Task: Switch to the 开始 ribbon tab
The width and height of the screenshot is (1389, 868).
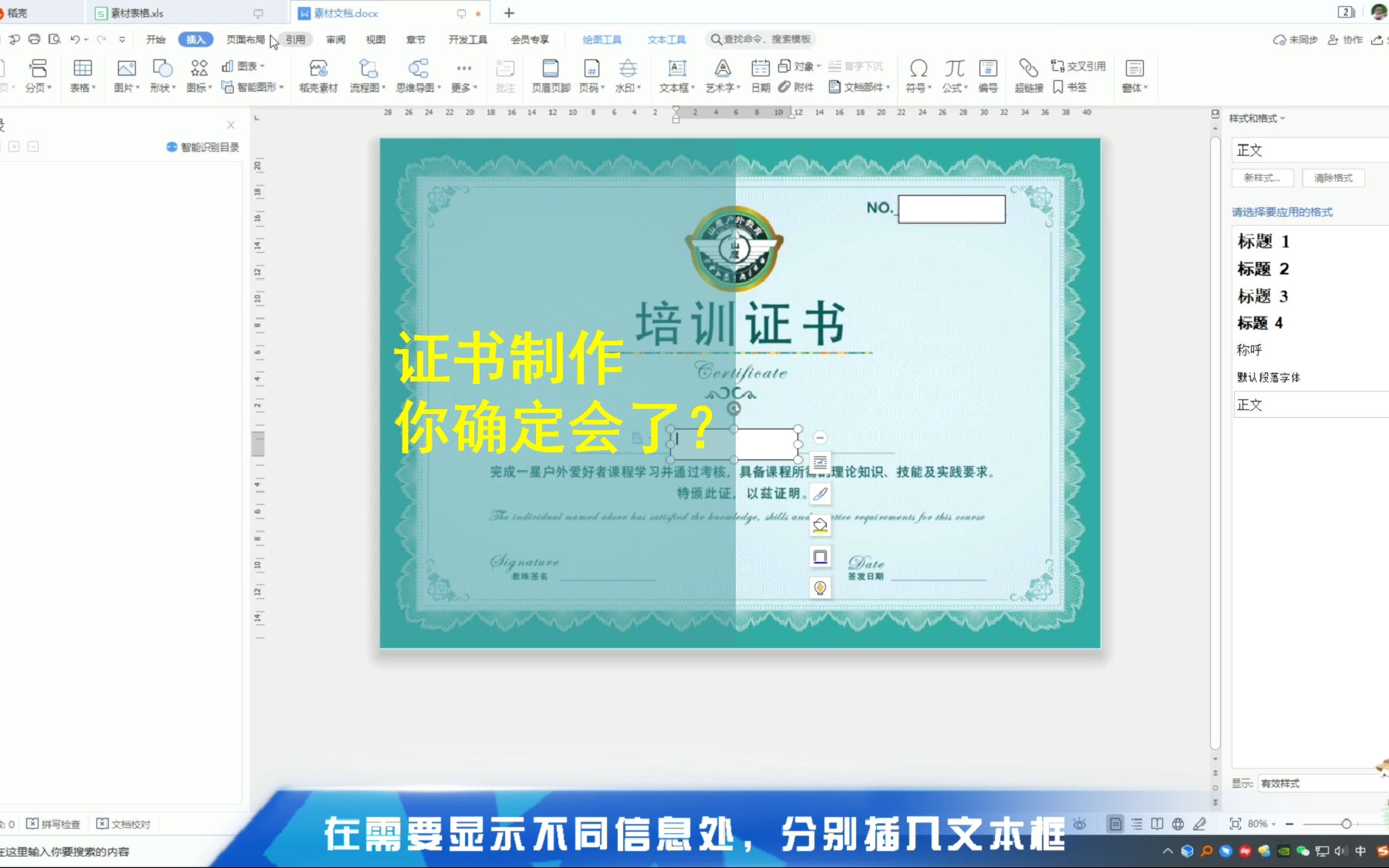Action: (156, 39)
